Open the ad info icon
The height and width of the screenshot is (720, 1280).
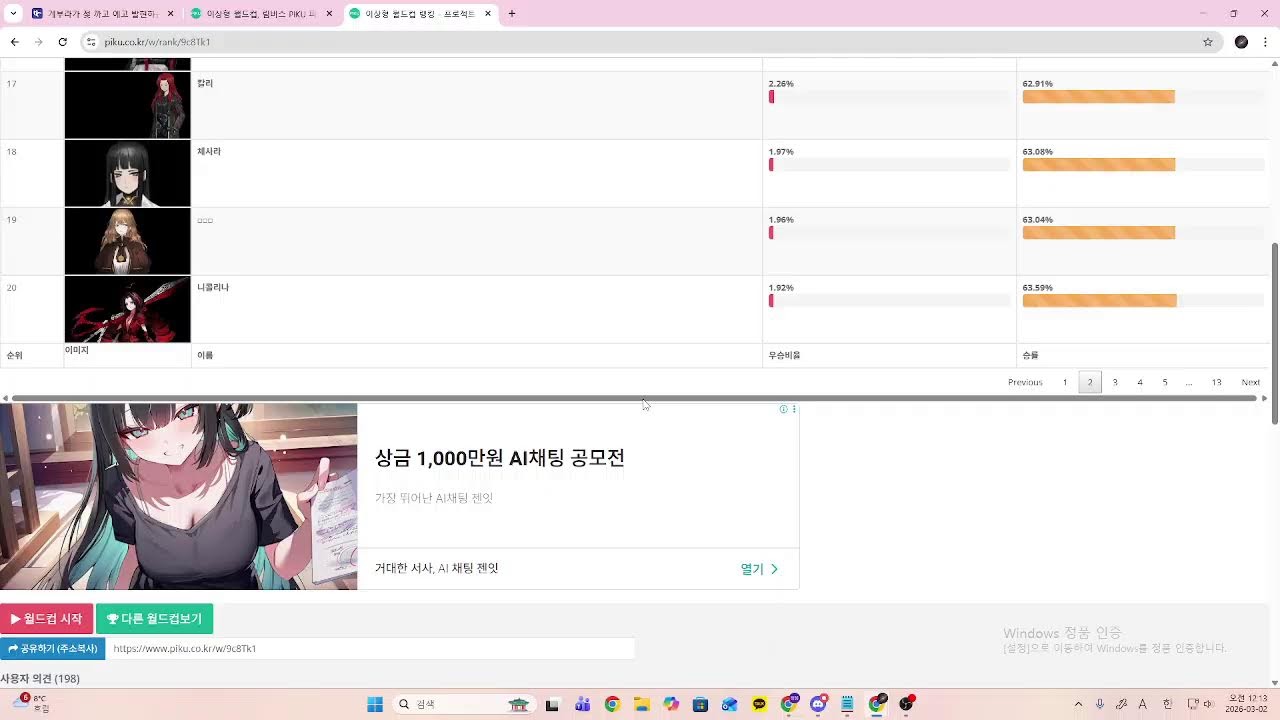784,409
